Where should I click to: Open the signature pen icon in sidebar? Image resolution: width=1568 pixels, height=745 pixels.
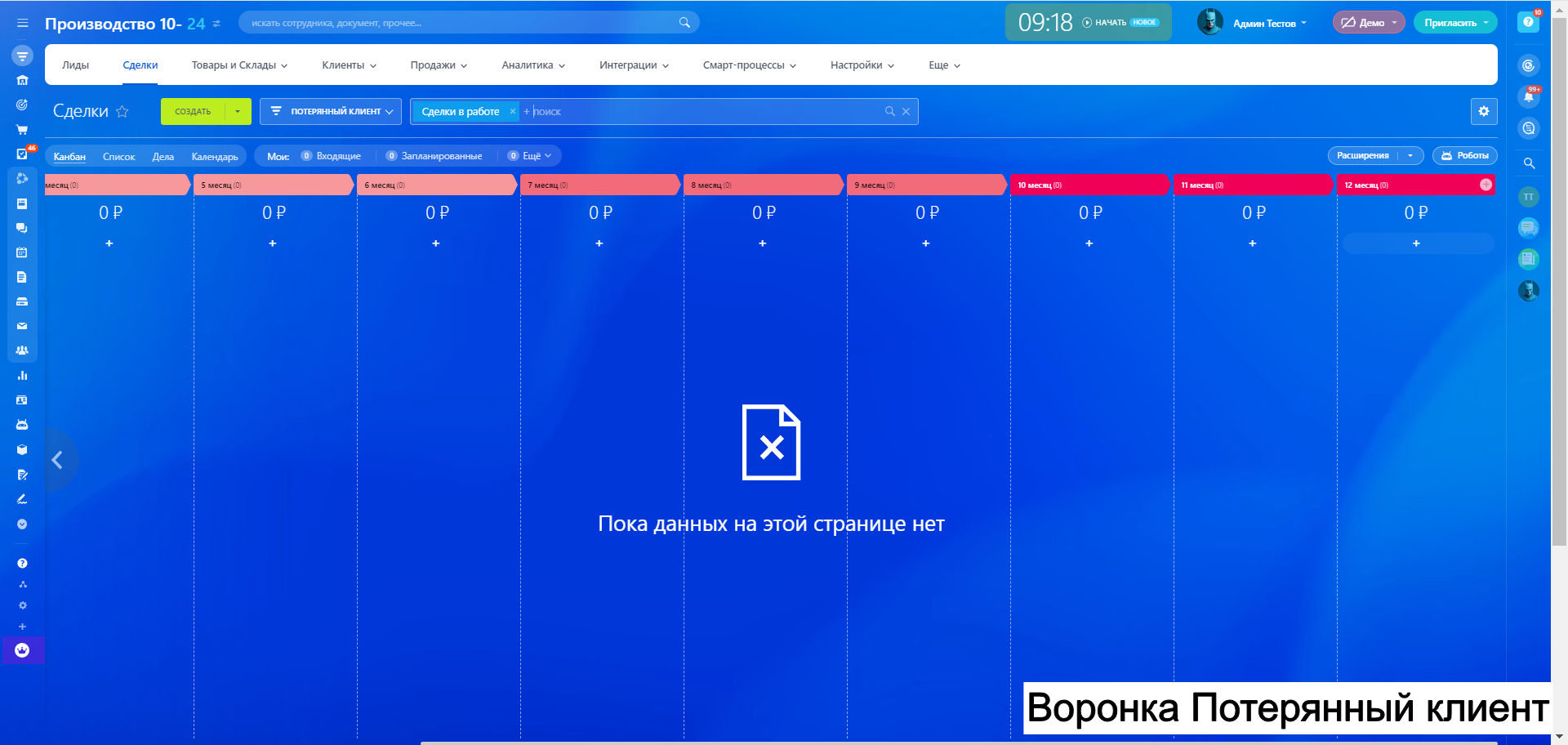click(x=22, y=499)
